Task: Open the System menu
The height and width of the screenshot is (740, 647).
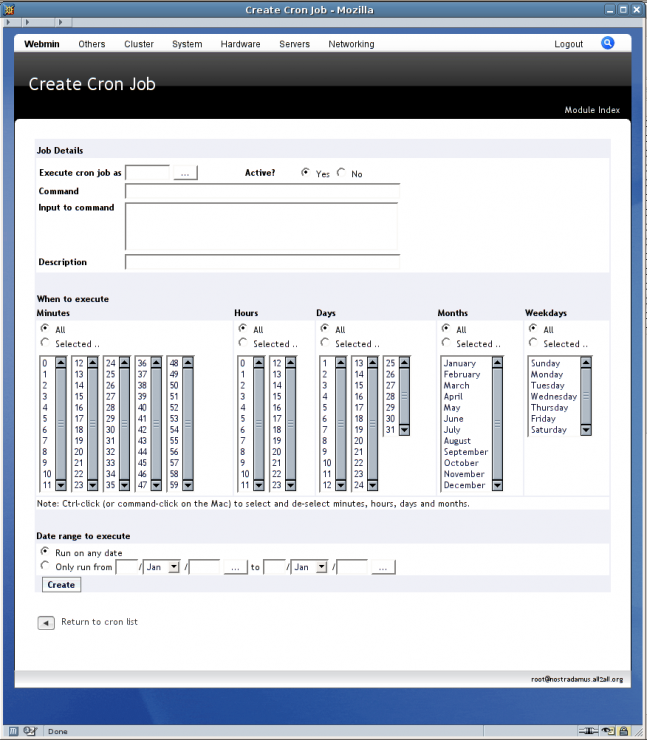Action: click(186, 44)
